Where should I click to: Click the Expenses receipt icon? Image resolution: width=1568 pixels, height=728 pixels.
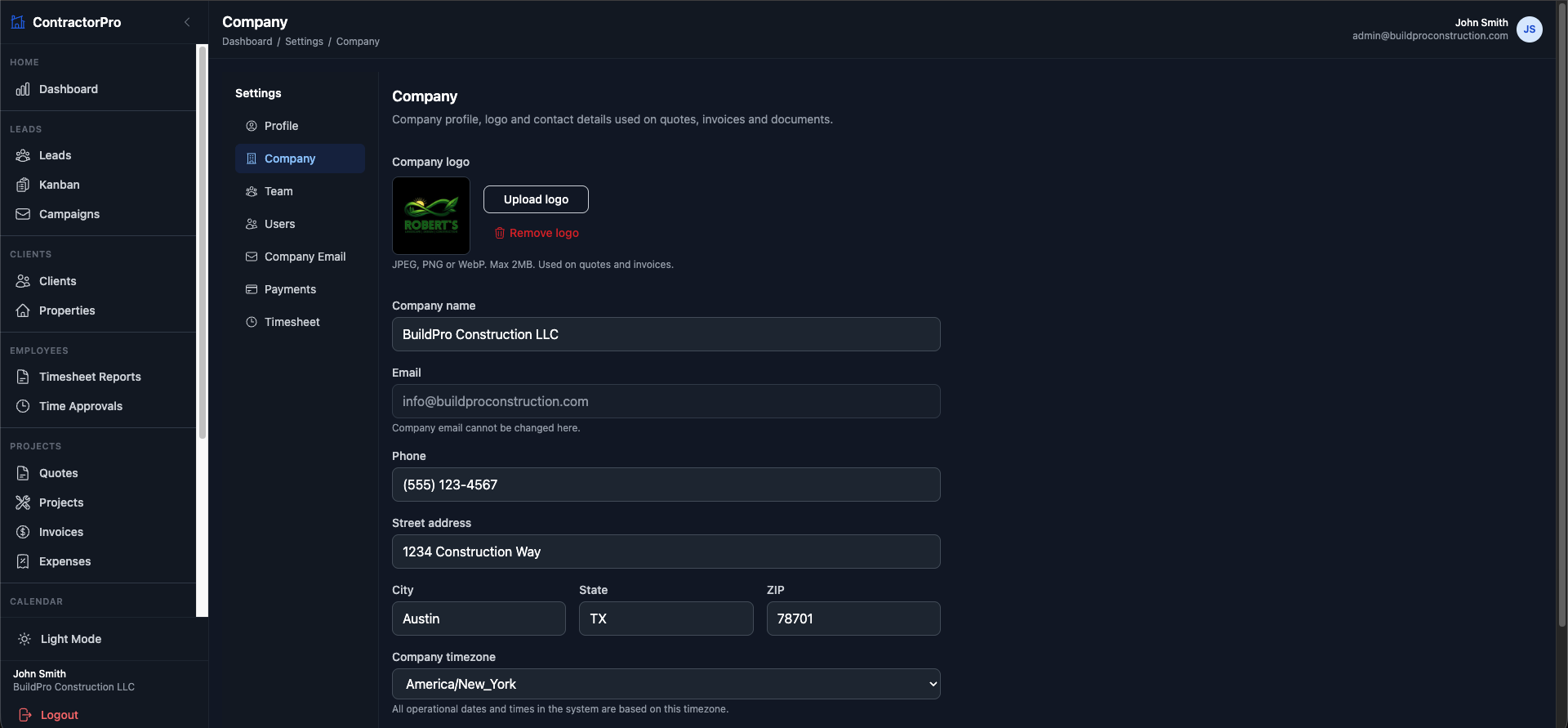coord(23,561)
